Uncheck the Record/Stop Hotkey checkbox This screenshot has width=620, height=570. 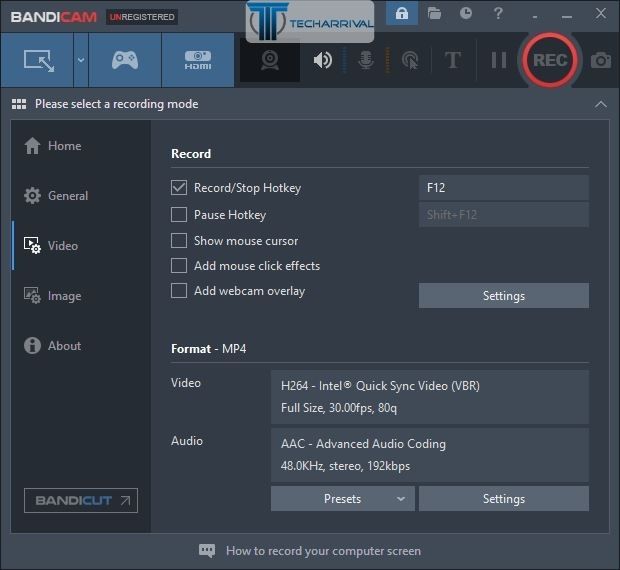coord(179,187)
